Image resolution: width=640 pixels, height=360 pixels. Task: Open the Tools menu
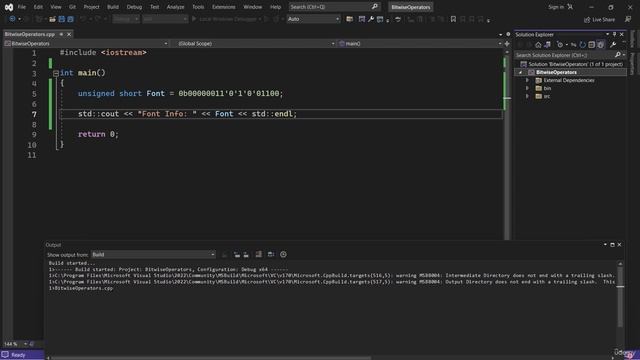pyautogui.click(x=198, y=7)
